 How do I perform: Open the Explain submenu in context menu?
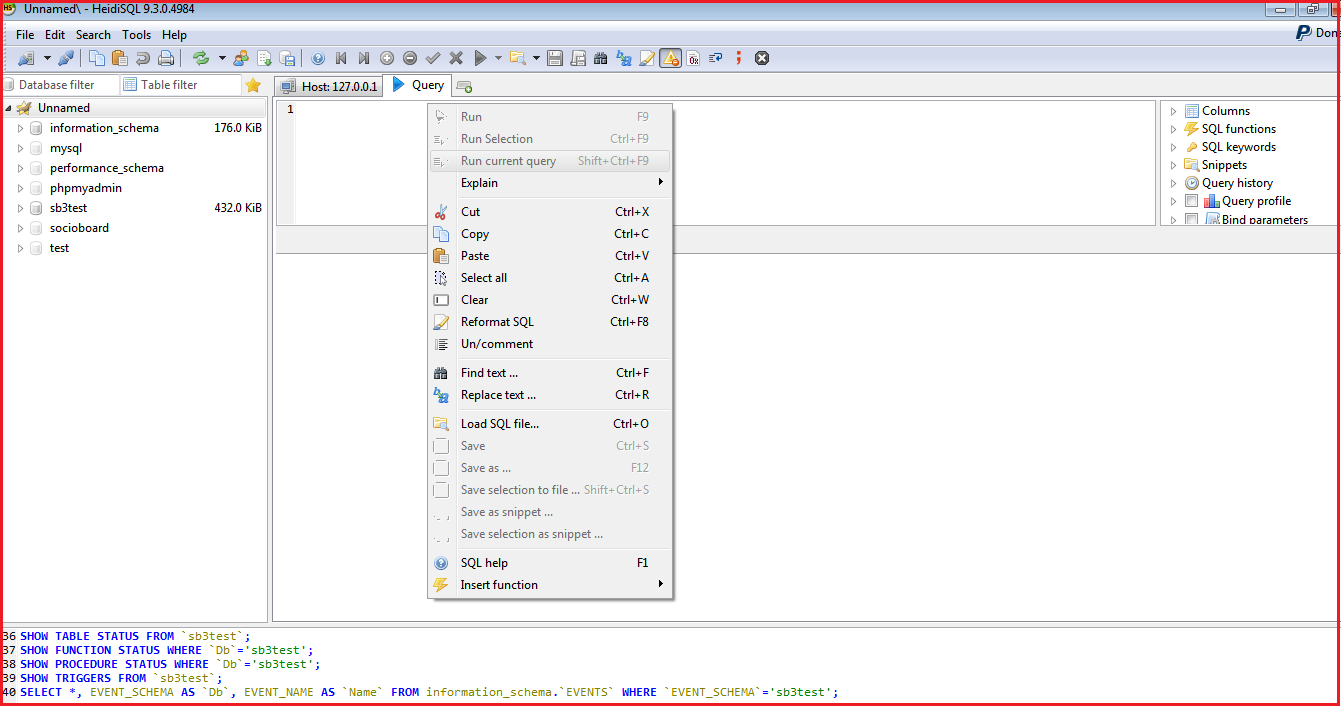tap(550, 183)
